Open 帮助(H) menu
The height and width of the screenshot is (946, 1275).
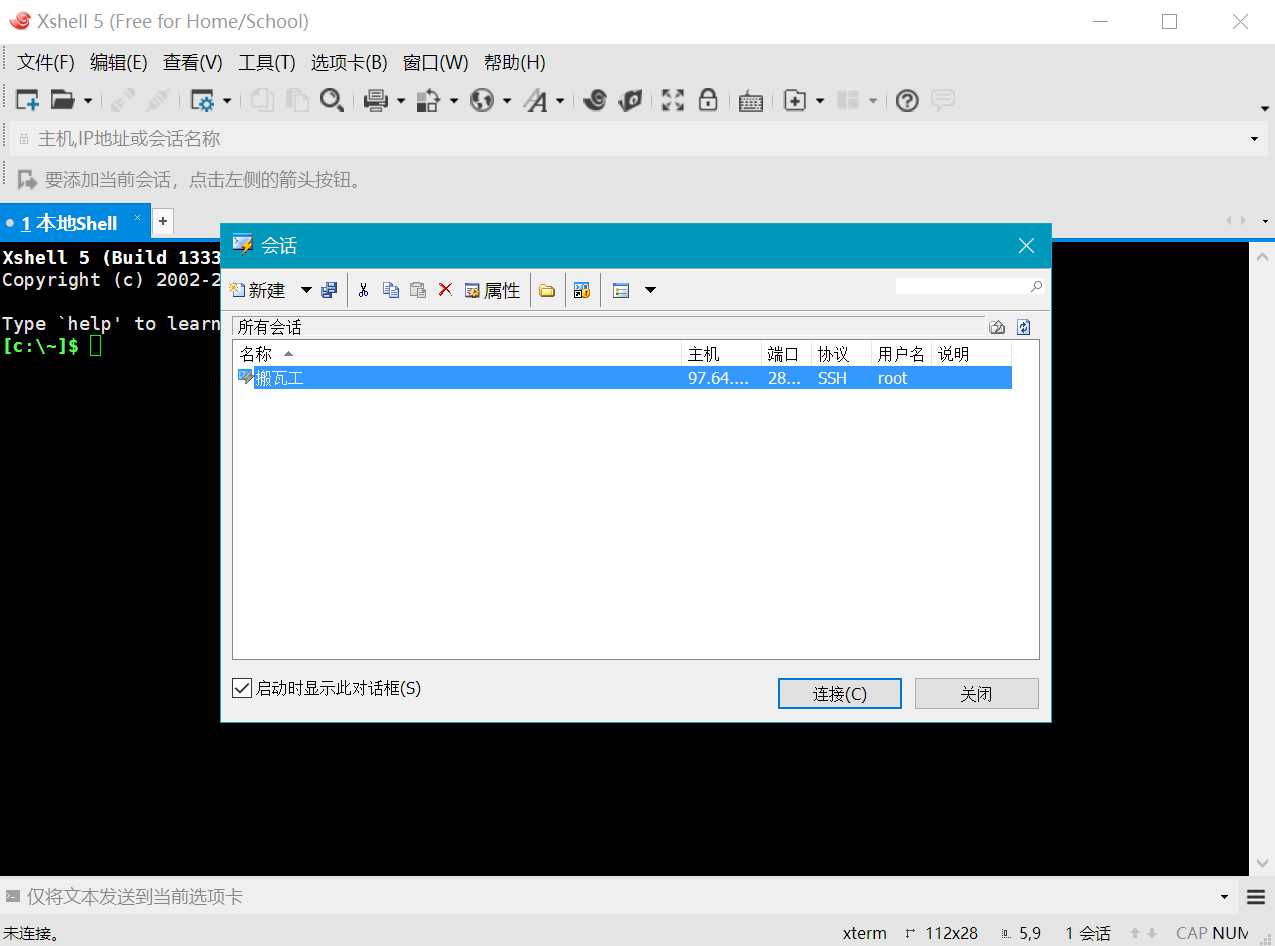(515, 63)
